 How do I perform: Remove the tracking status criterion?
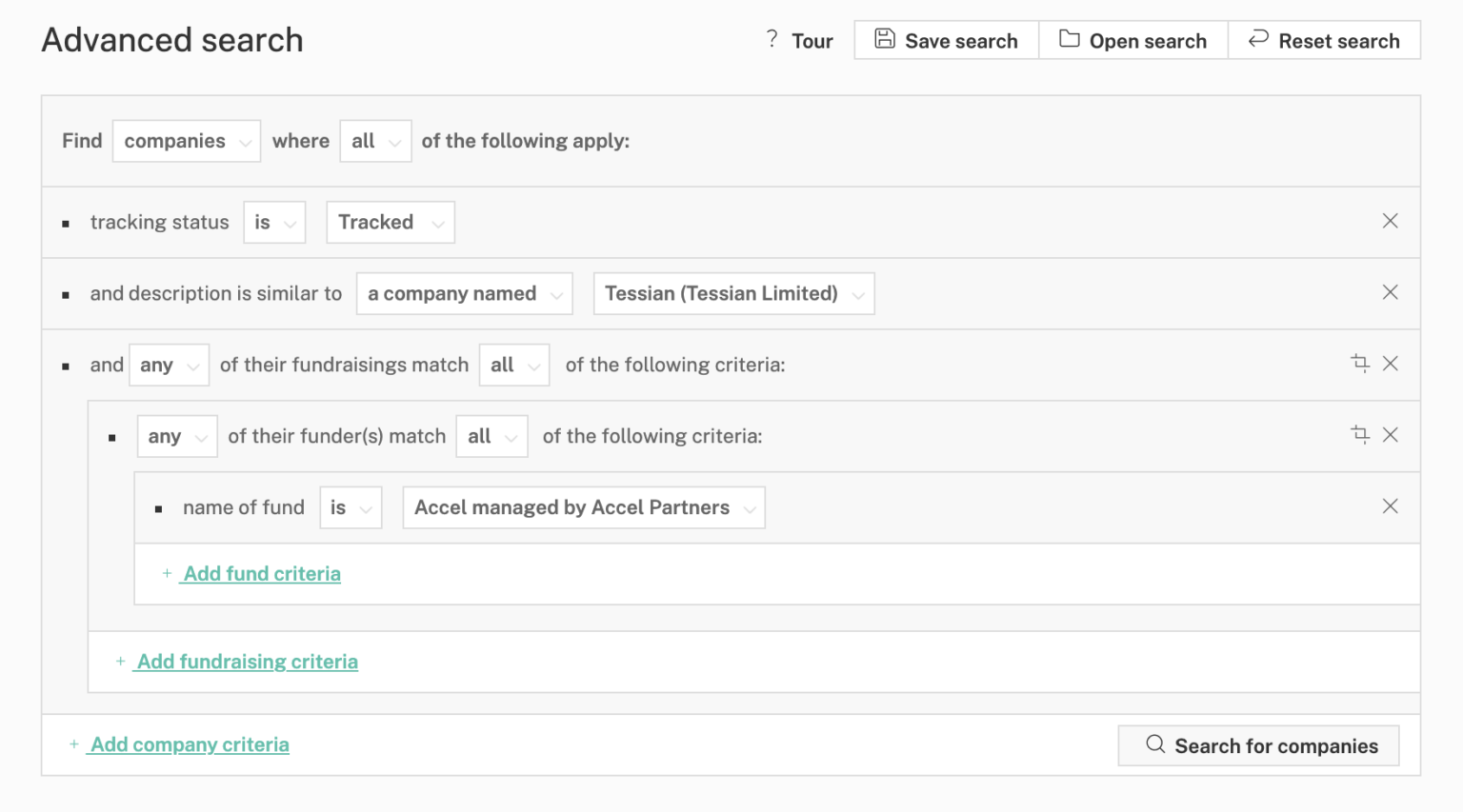point(1391,221)
